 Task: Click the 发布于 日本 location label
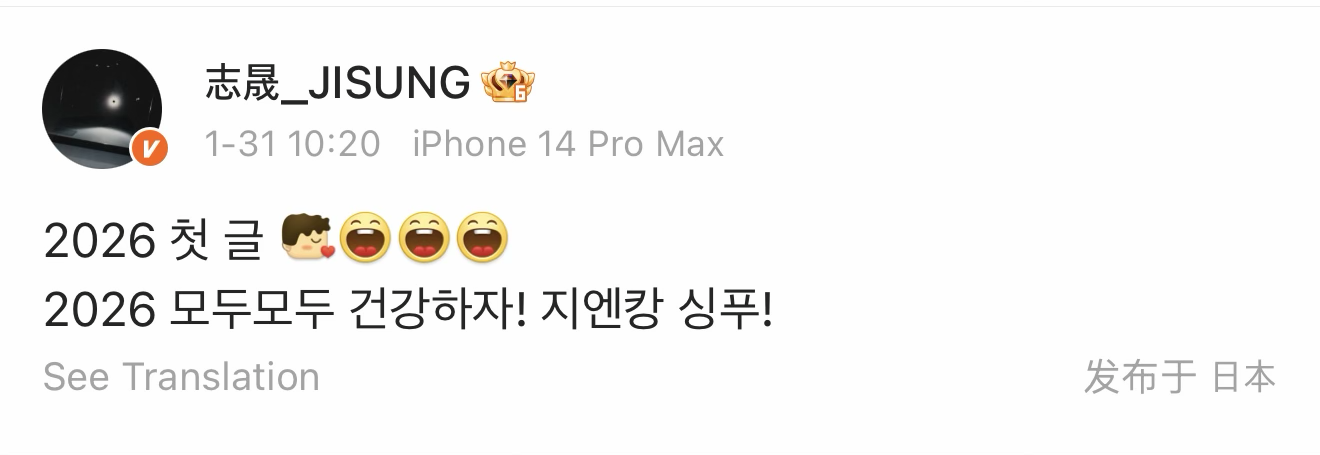pos(1181,377)
